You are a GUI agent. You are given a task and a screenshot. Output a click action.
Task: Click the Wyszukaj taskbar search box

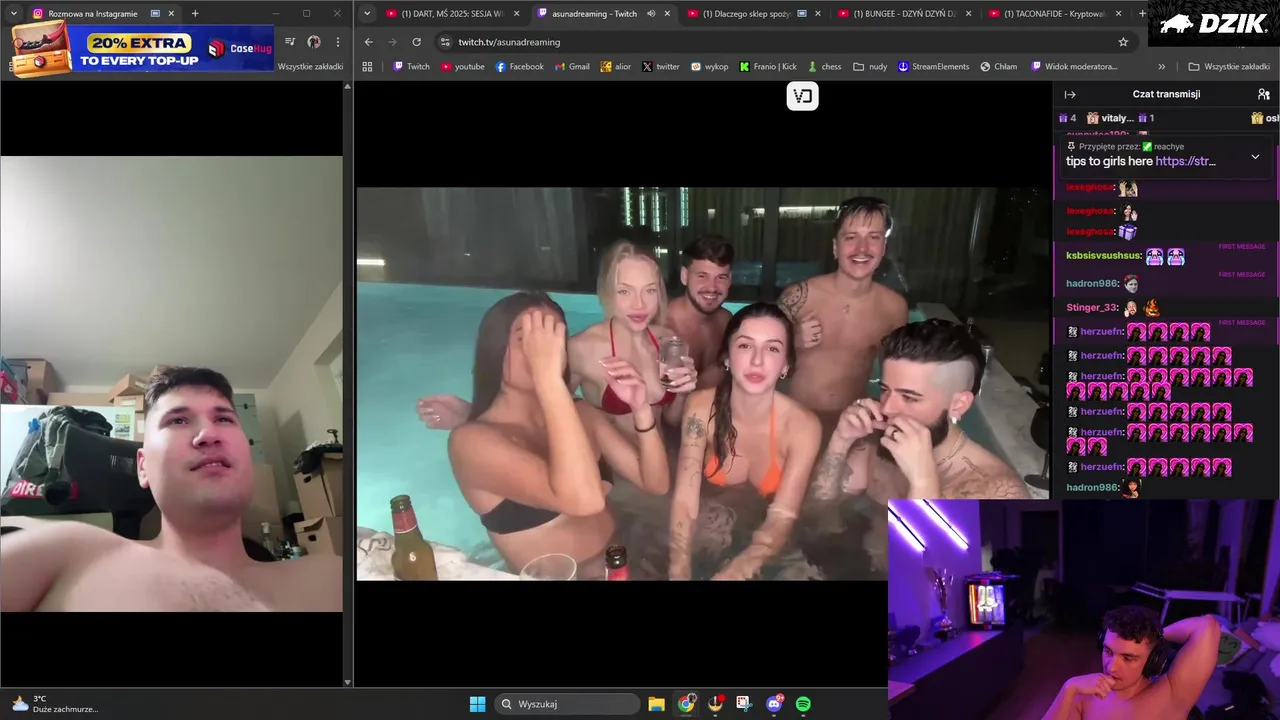(568, 704)
